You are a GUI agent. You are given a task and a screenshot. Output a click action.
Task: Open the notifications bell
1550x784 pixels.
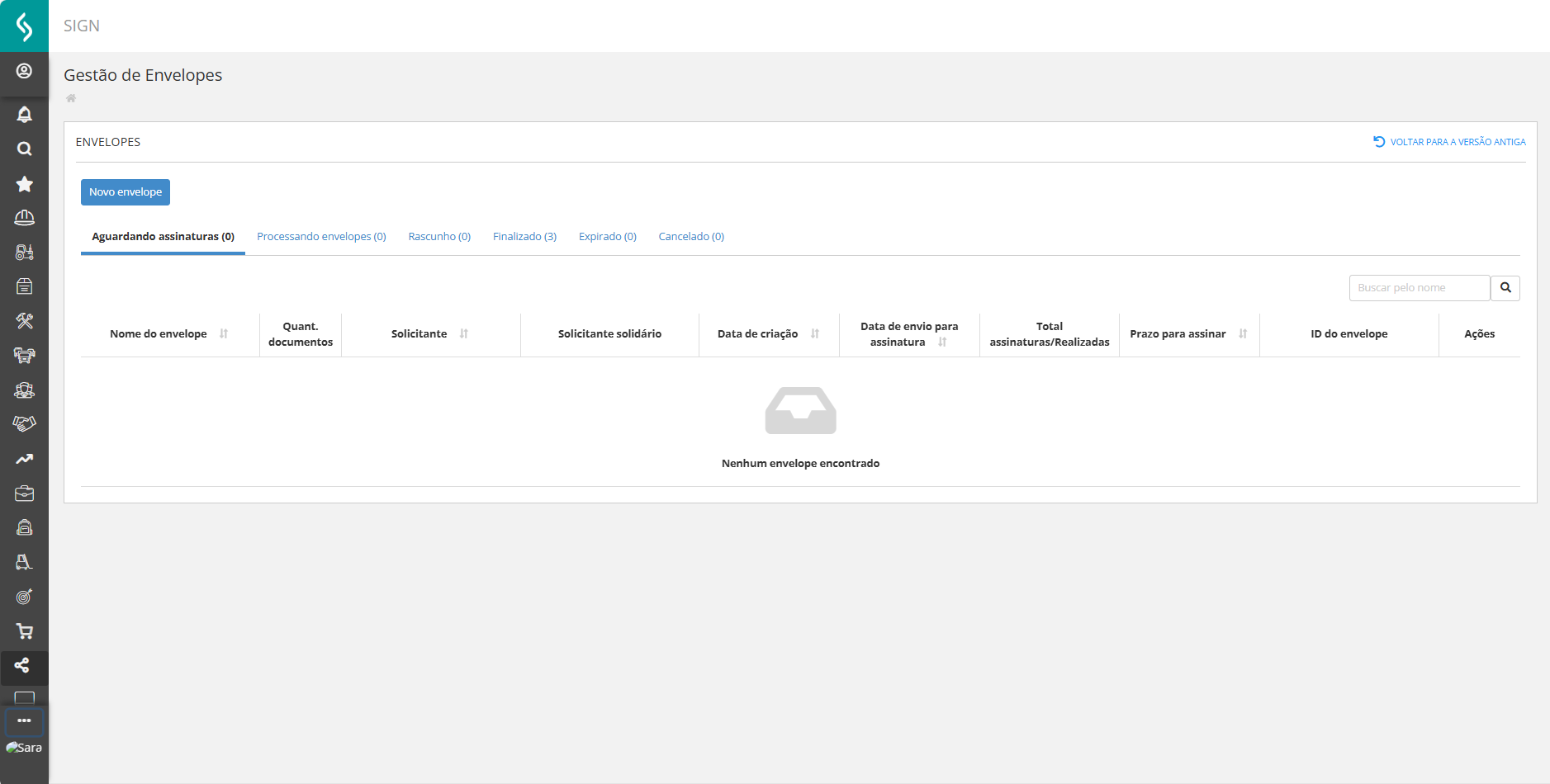(x=24, y=115)
